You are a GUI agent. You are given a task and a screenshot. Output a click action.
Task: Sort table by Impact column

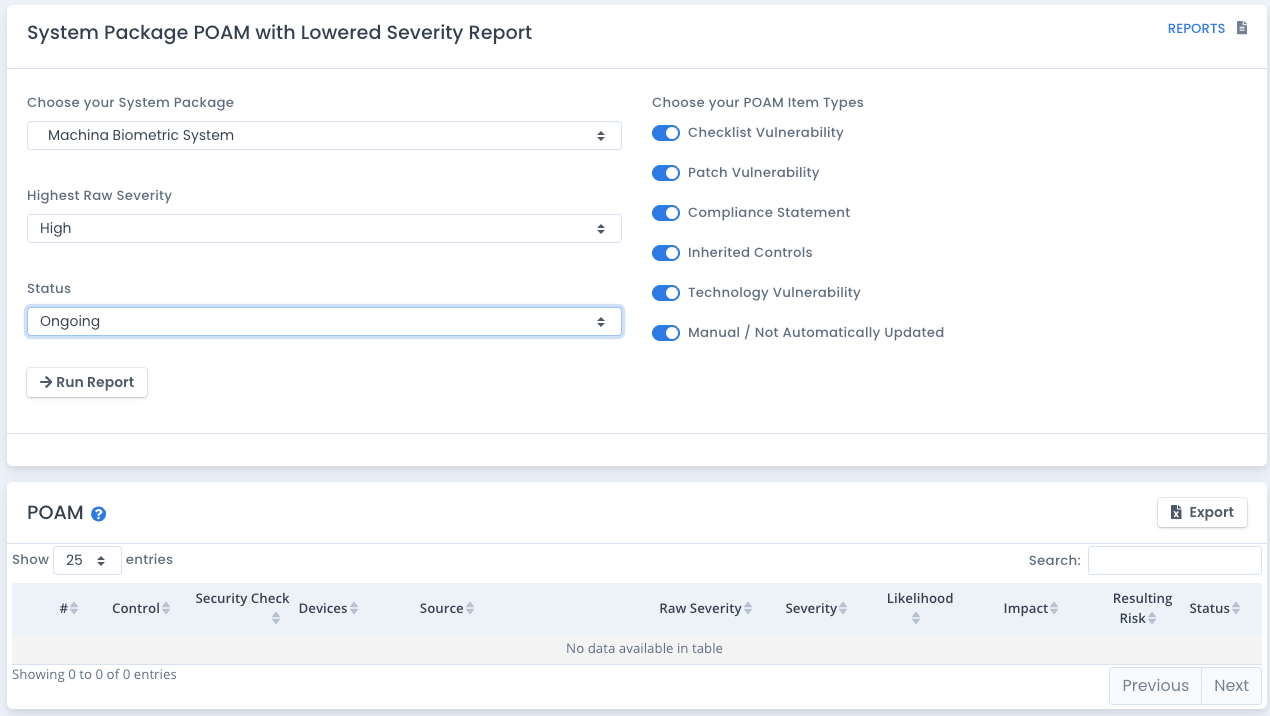pyautogui.click(x=1030, y=608)
